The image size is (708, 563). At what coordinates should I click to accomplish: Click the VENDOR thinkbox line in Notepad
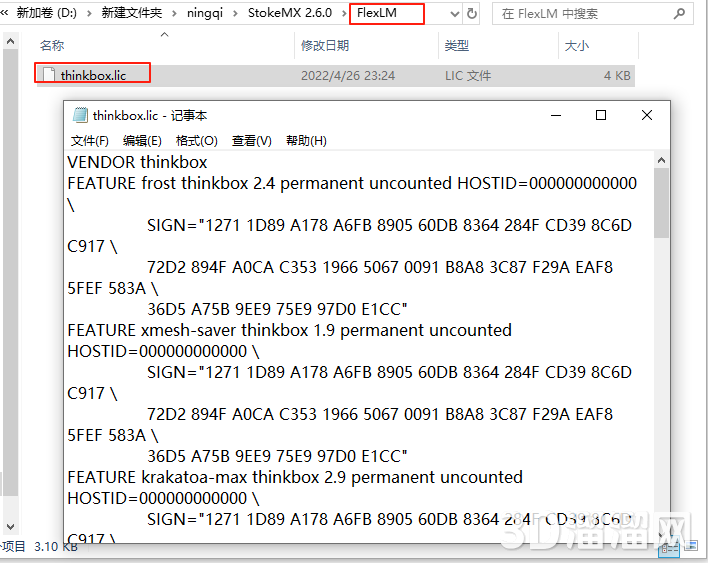point(137,162)
